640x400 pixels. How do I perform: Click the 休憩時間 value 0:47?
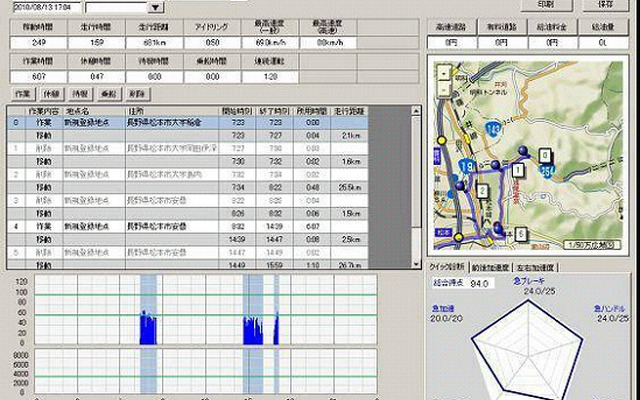(96, 77)
